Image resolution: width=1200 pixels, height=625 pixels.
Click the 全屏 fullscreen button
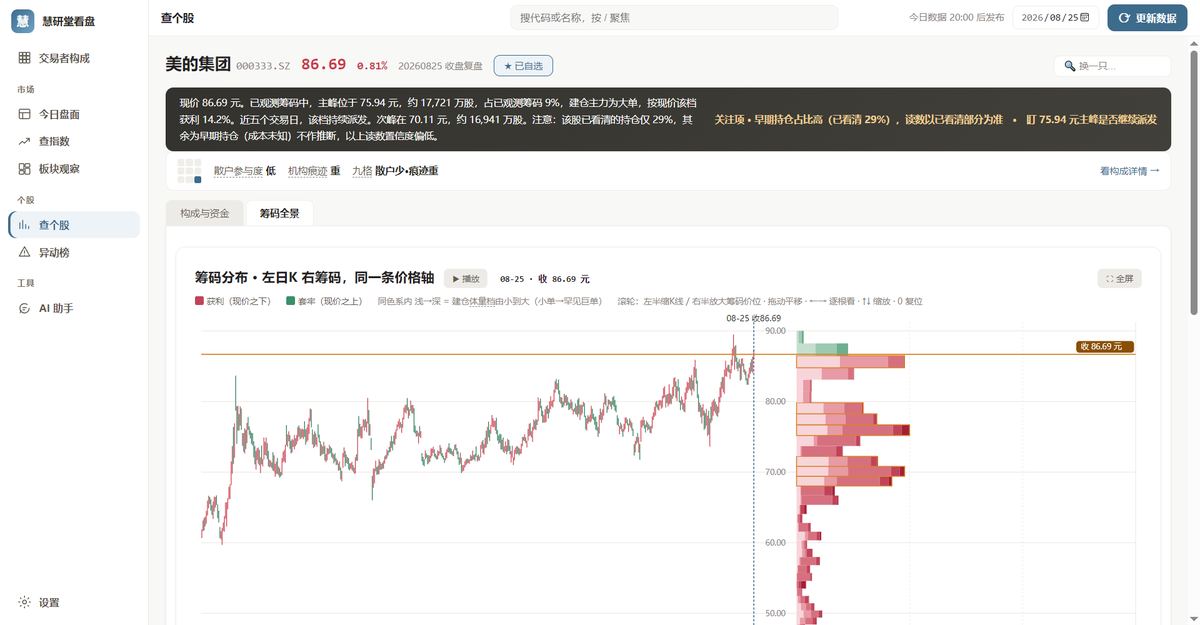[1119, 279]
